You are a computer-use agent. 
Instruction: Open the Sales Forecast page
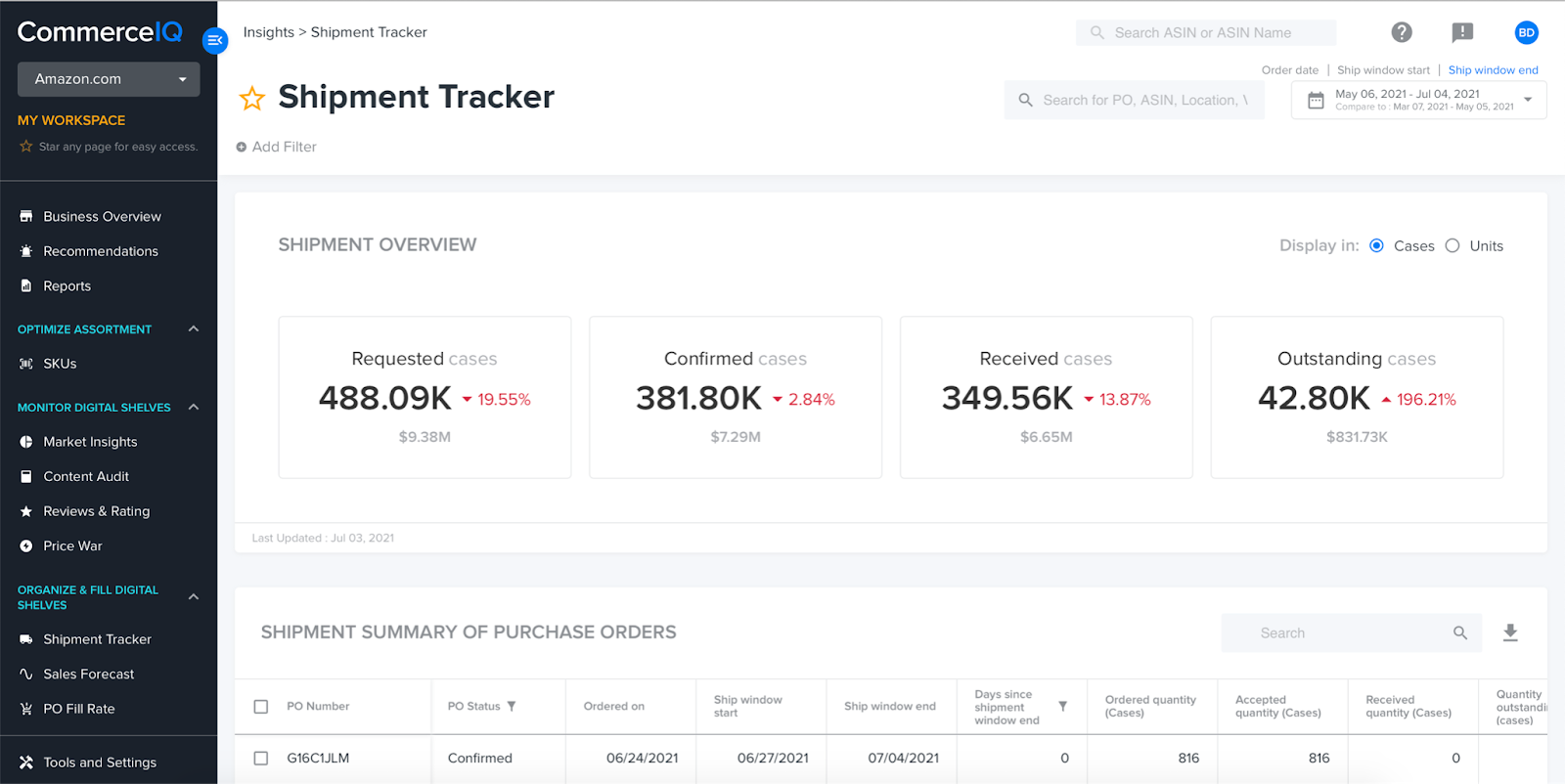(x=89, y=674)
